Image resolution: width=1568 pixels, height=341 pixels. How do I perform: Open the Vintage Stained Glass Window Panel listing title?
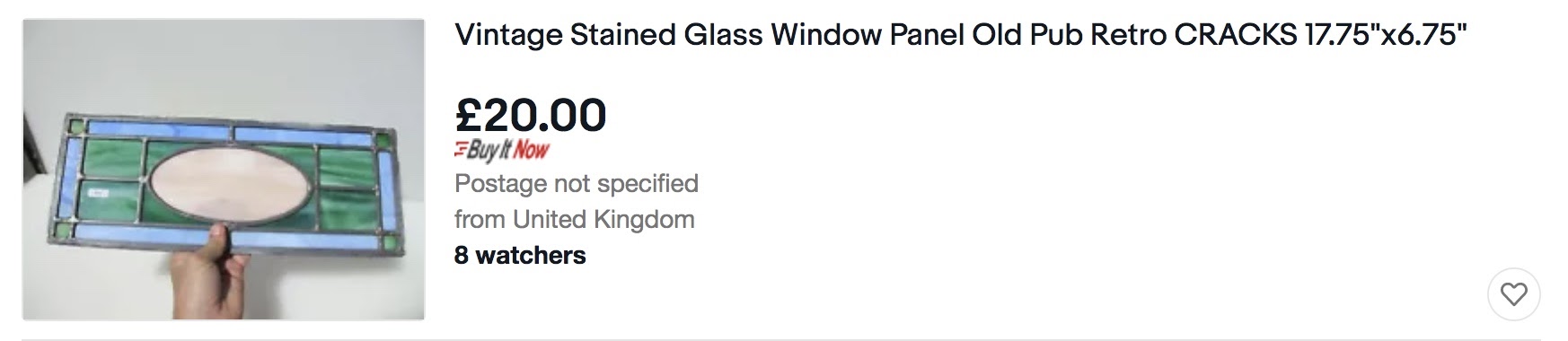coord(961,36)
